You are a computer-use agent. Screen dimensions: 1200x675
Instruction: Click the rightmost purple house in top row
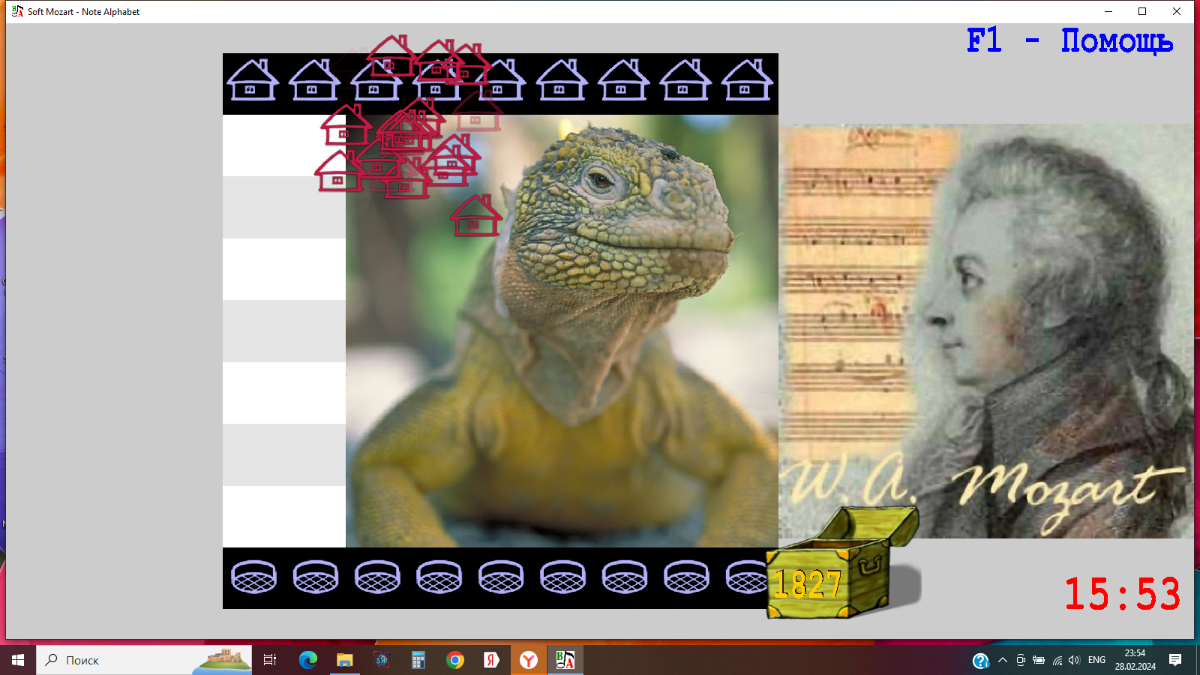point(747,80)
